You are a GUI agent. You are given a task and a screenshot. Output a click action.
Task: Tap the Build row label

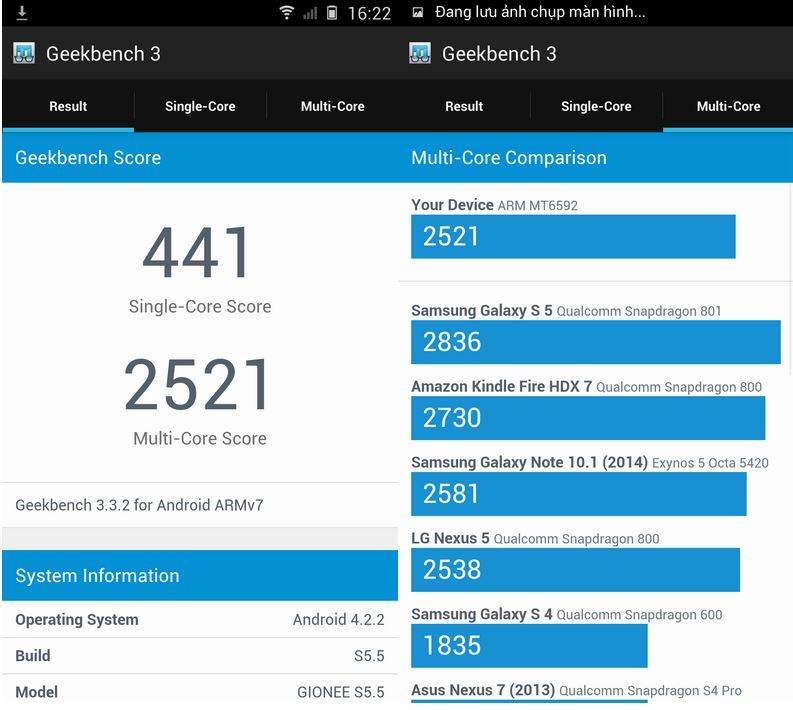pyautogui.click(x=33, y=655)
